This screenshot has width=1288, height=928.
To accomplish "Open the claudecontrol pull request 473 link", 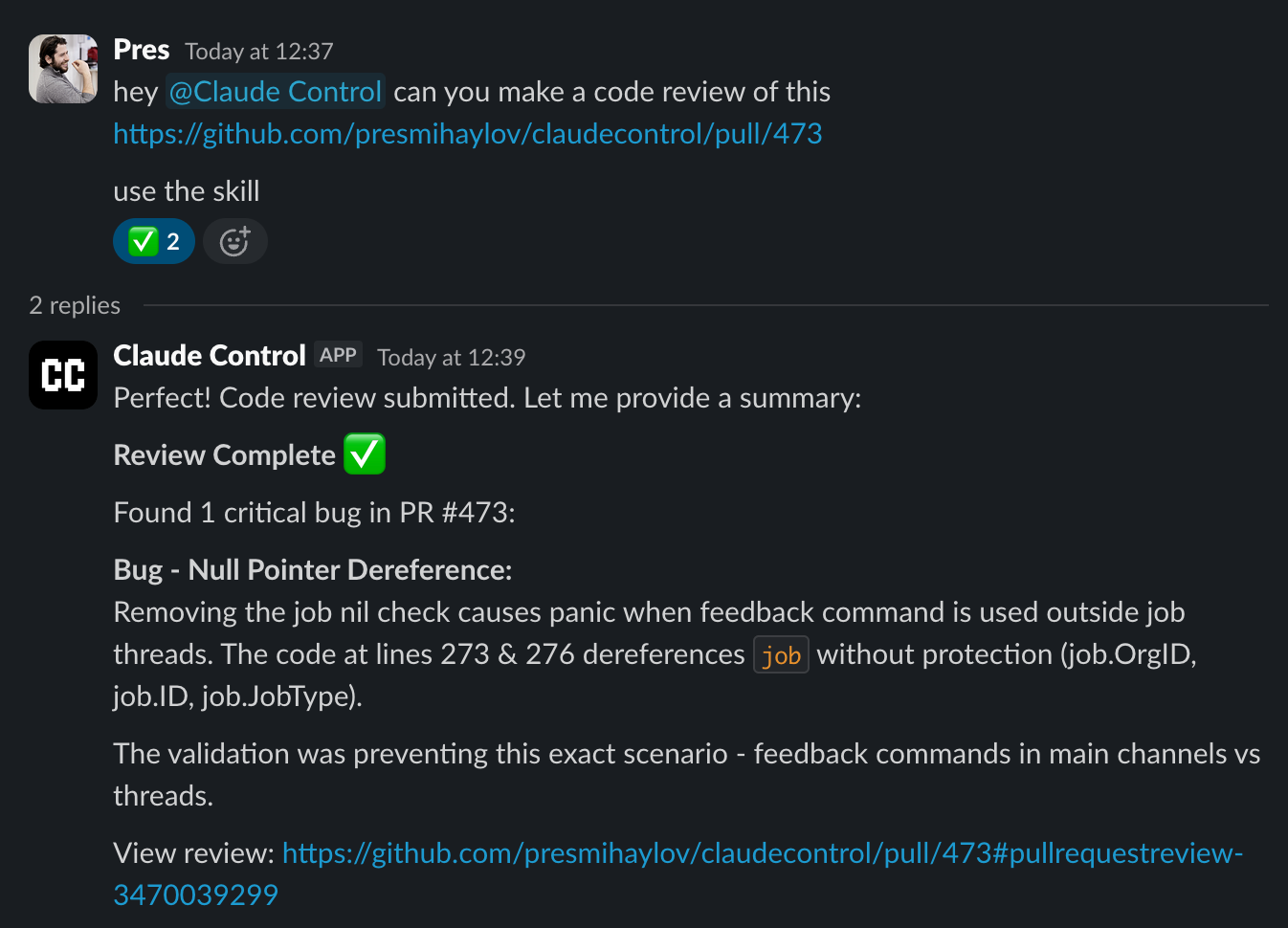I will [468, 133].
